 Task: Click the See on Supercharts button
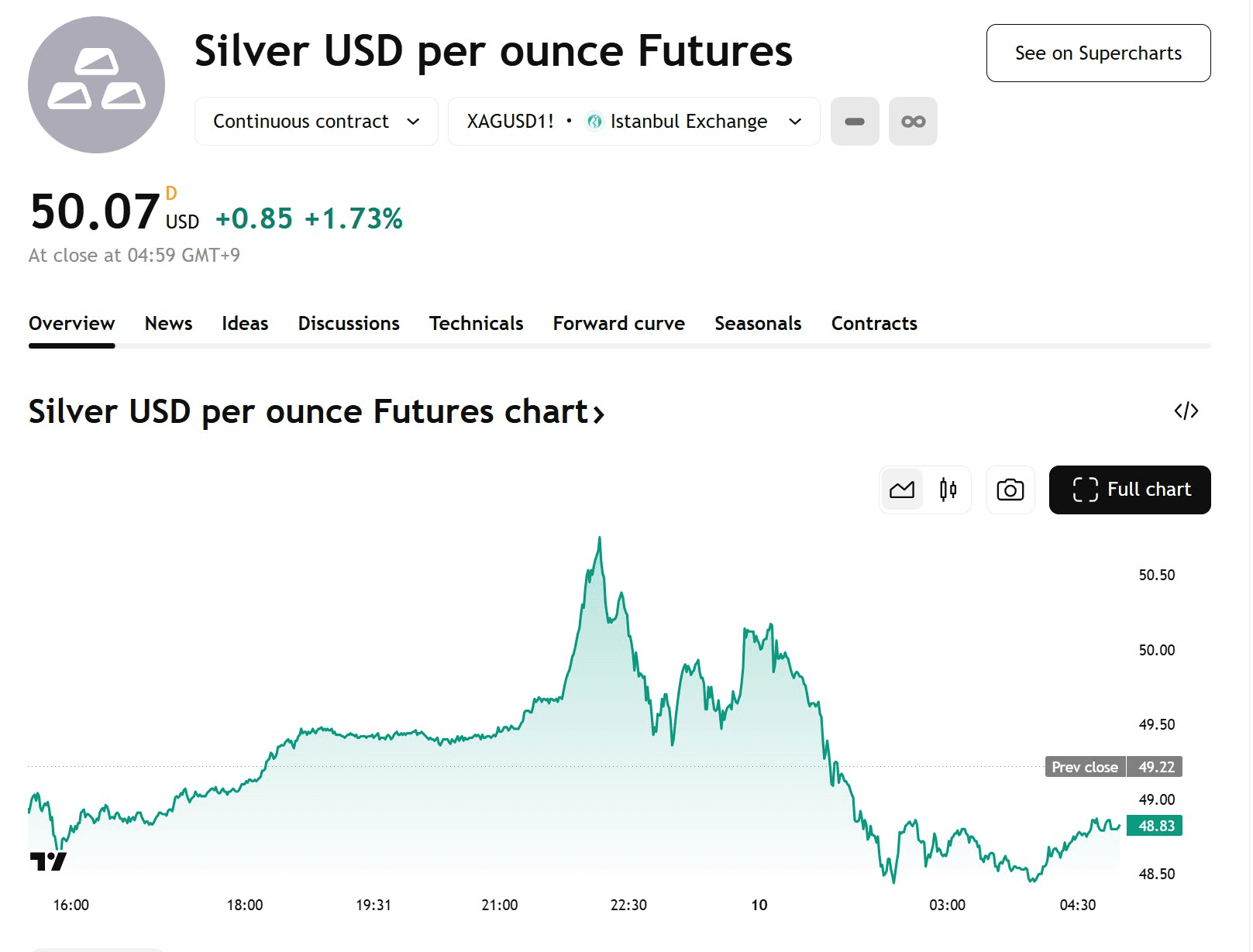click(x=1097, y=53)
